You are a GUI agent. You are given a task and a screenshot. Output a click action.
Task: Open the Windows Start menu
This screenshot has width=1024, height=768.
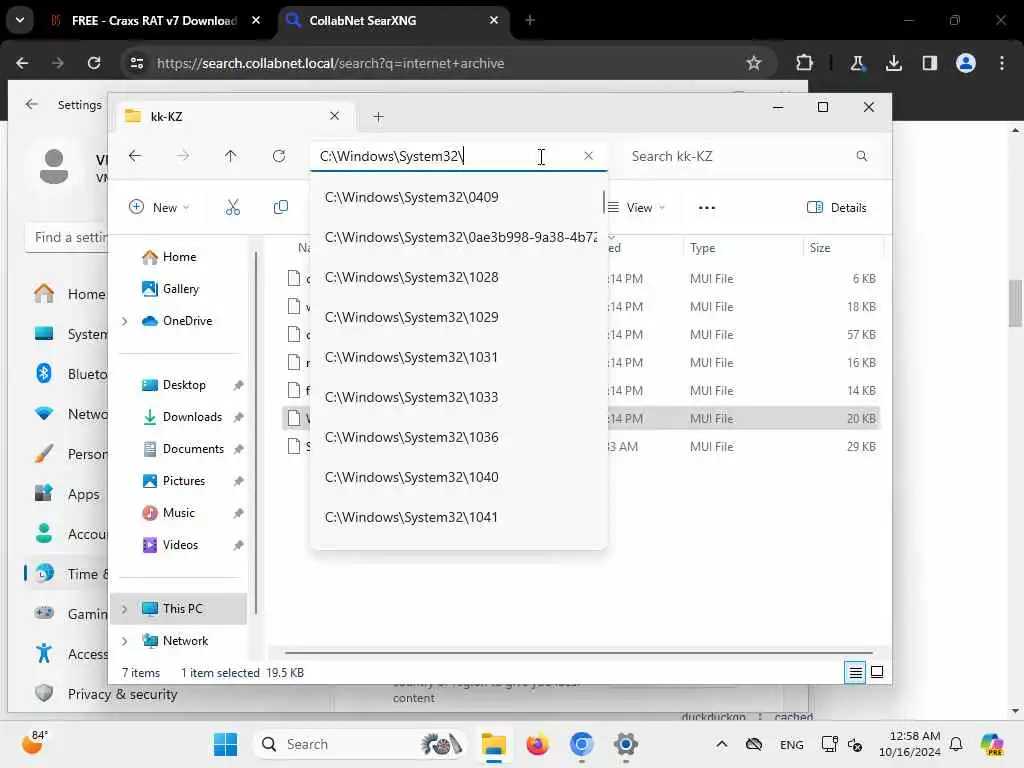(x=225, y=744)
